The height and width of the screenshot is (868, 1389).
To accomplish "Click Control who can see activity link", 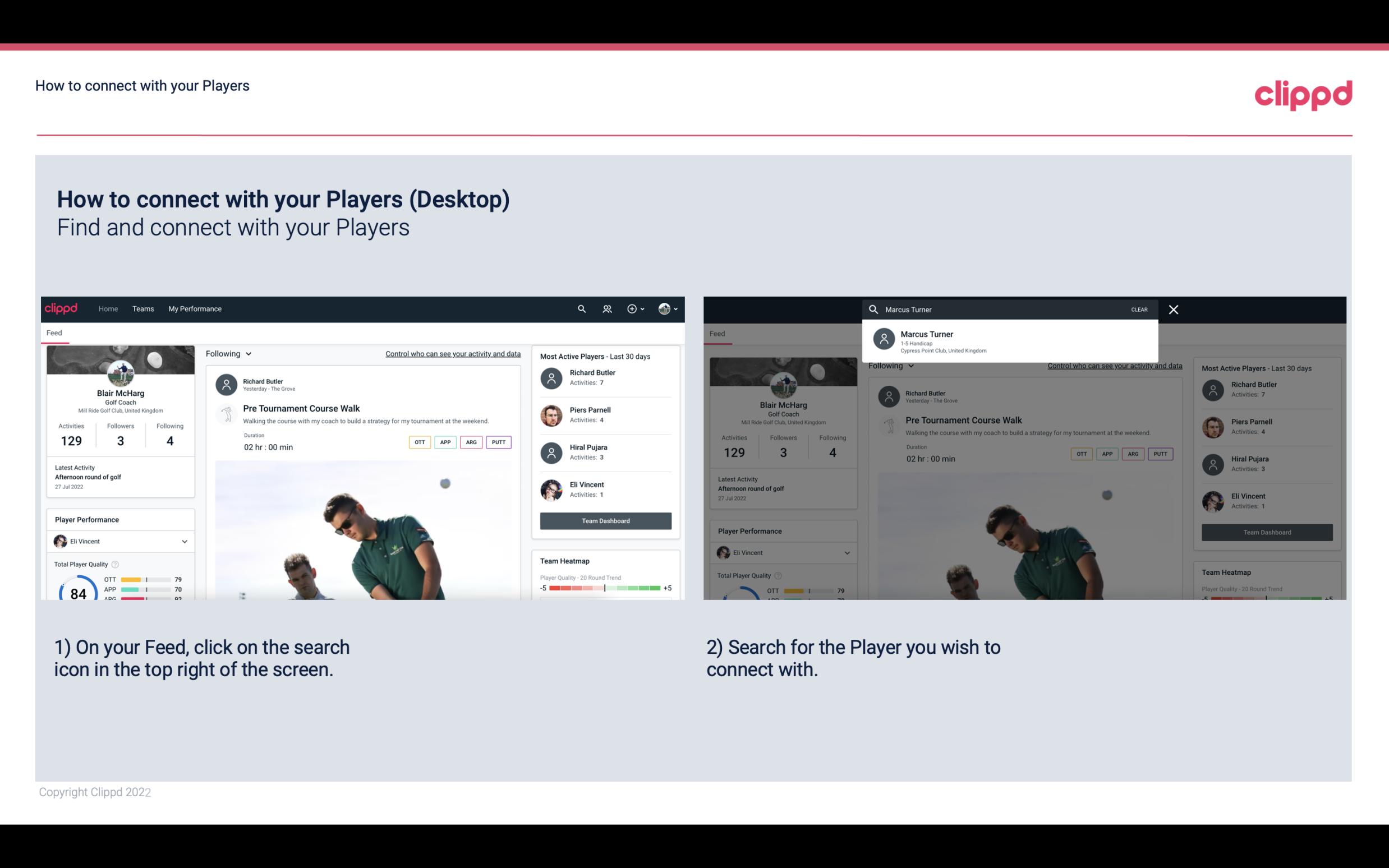I will 452,353.
